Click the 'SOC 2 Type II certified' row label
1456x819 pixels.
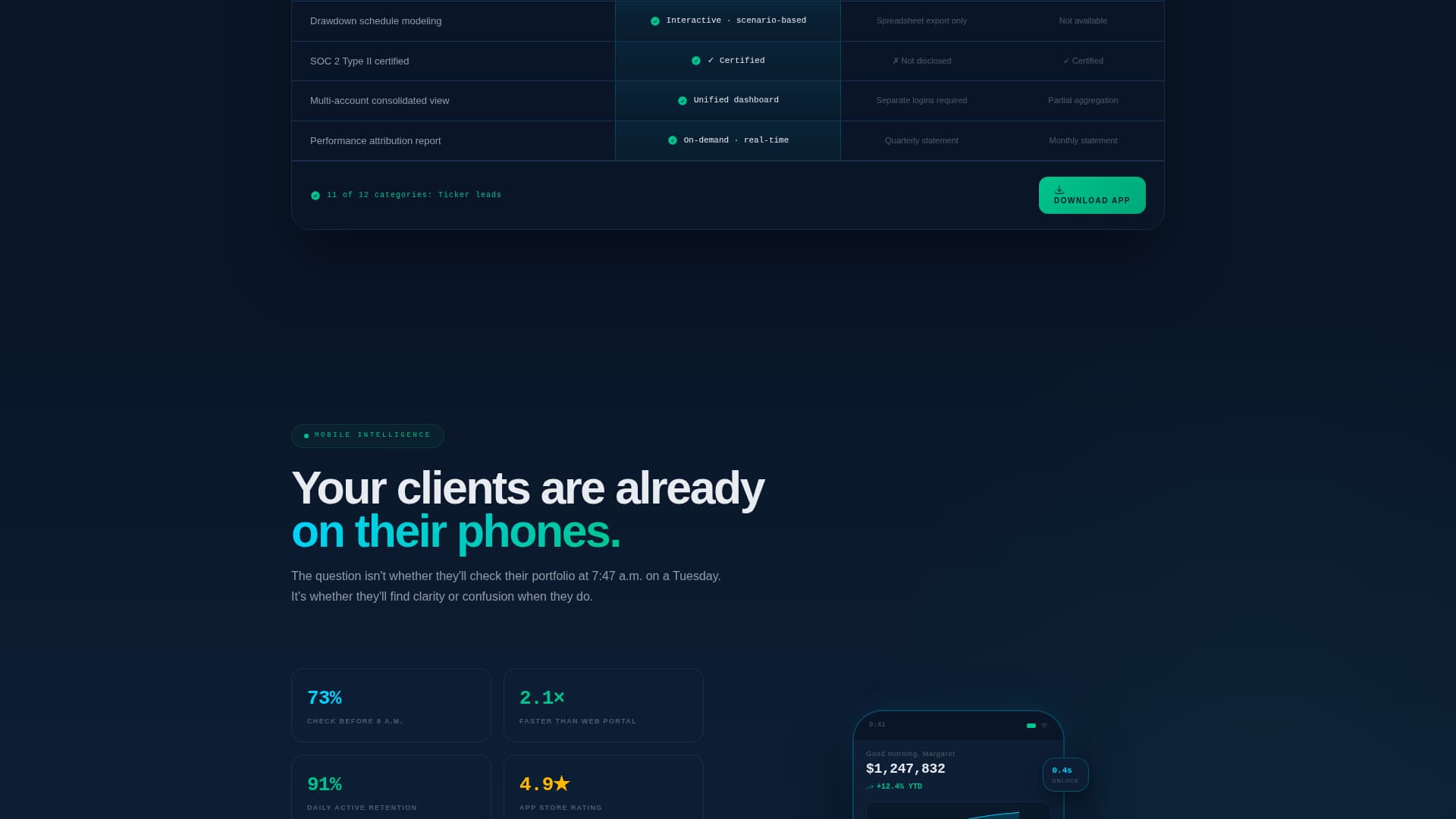(x=359, y=61)
